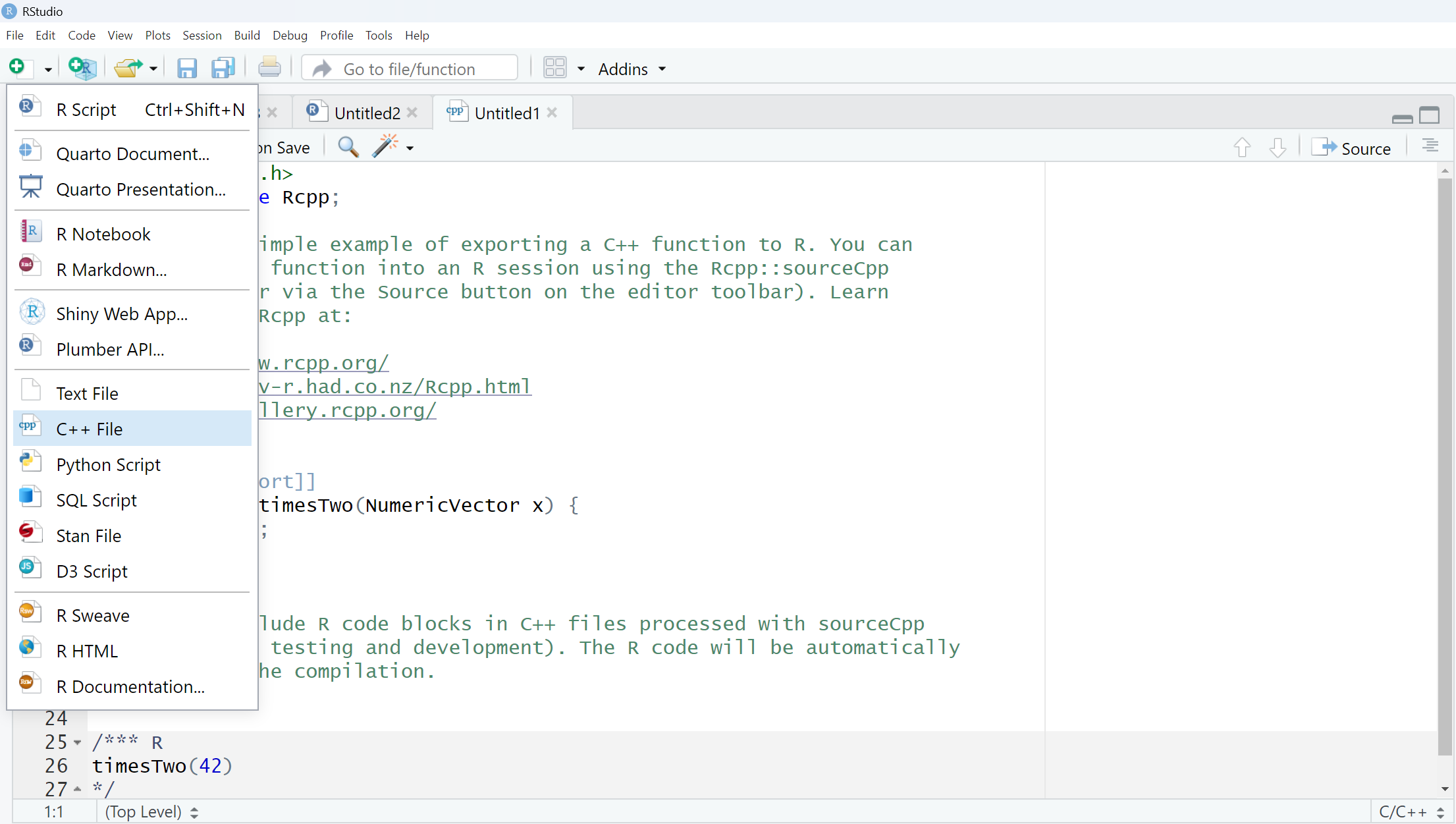Click the Find/Replace magnifier icon
Viewport: 1456px width, 824px height.
(348, 147)
